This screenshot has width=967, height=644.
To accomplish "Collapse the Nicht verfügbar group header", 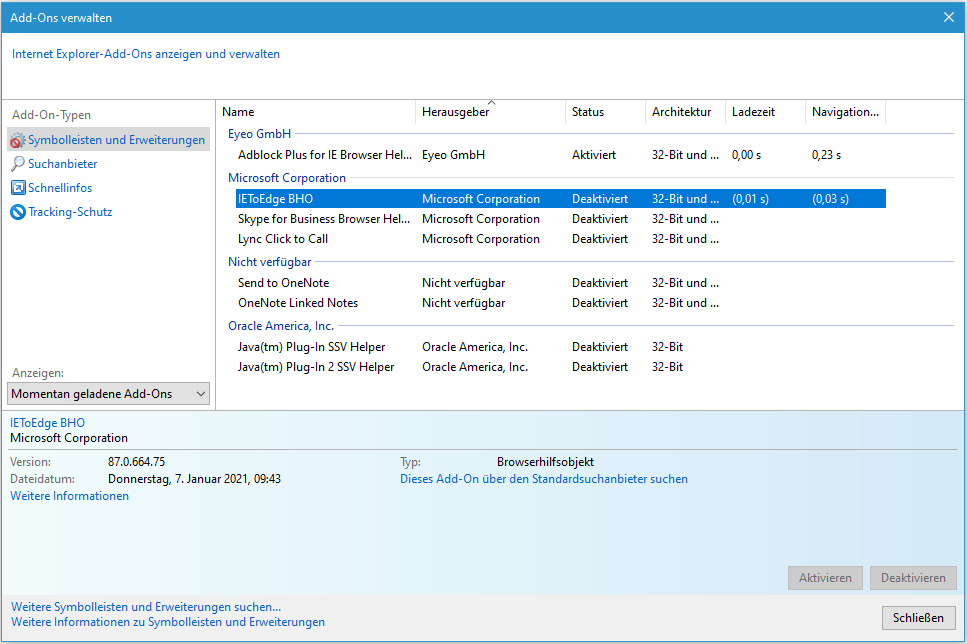I will 270,262.
